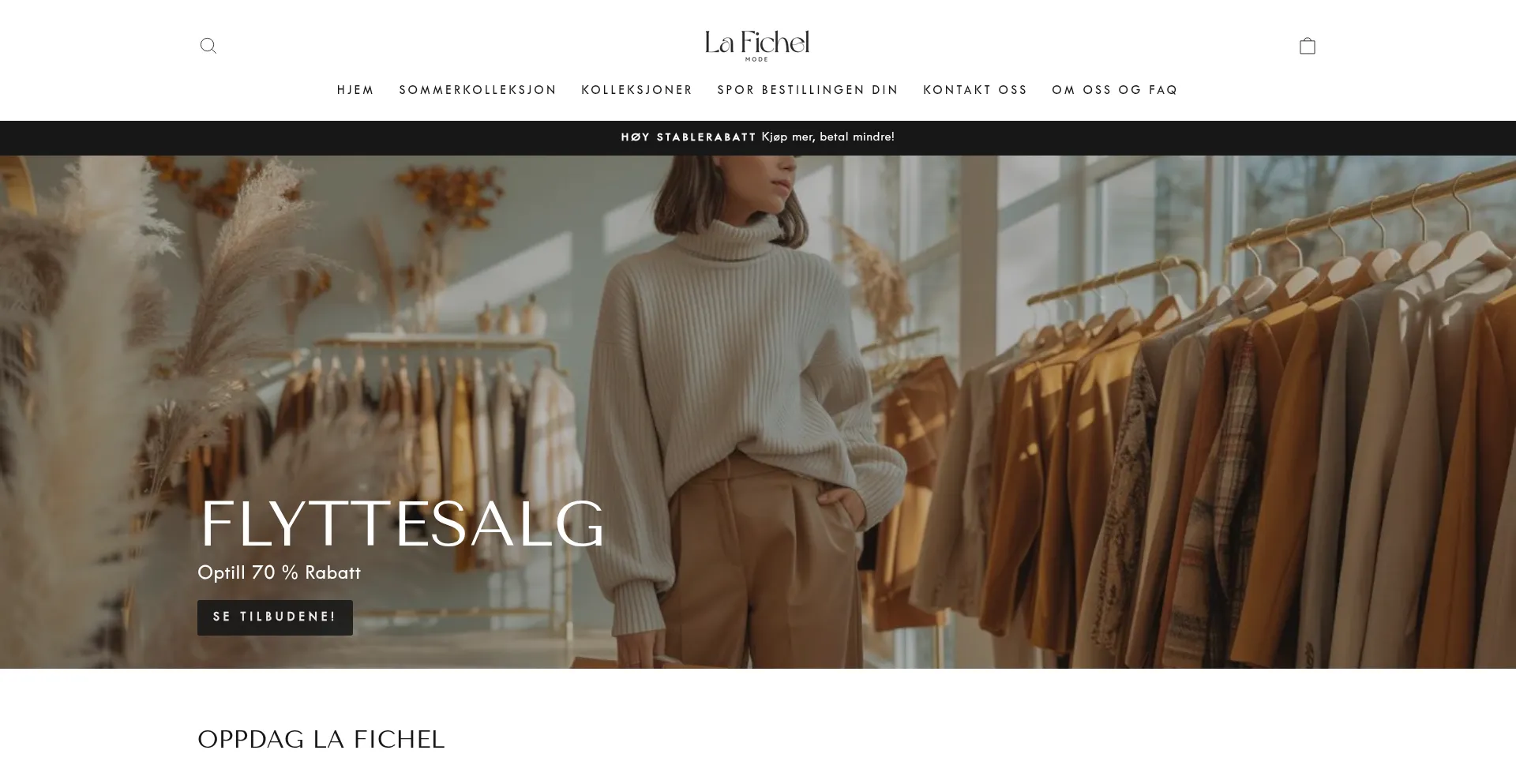Go to OM OSS OG FAQ
Screen dimensions: 1516x784
coord(1114,90)
